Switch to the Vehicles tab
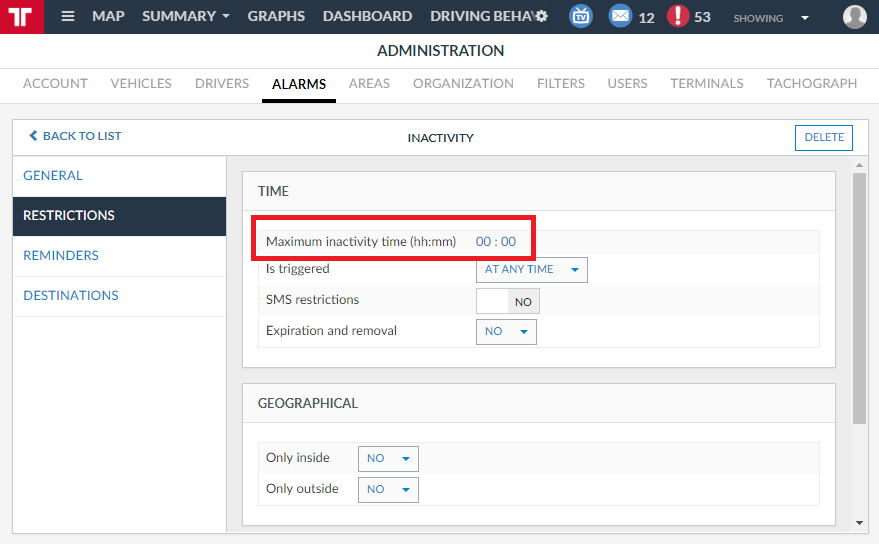 click(x=141, y=84)
